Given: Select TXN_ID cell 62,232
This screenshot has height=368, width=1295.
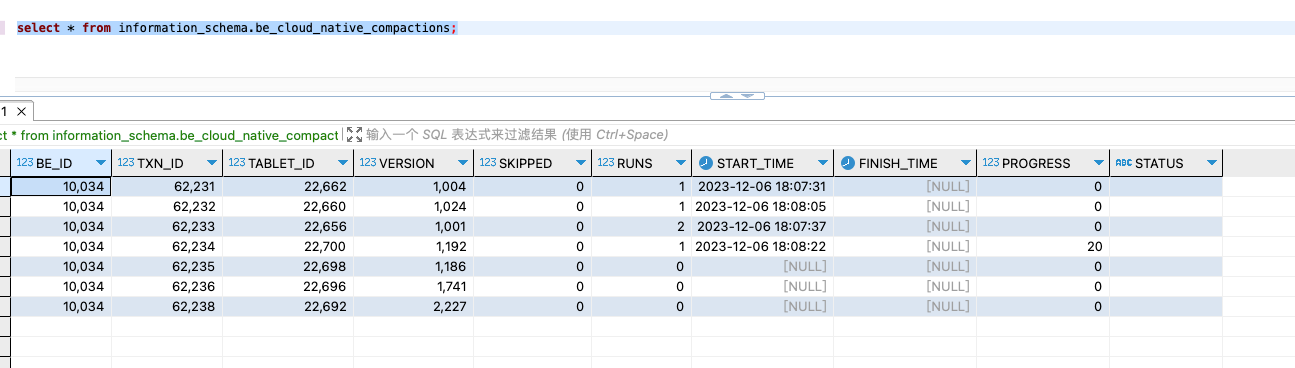Looking at the screenshot, I should (x=166, y=206).
